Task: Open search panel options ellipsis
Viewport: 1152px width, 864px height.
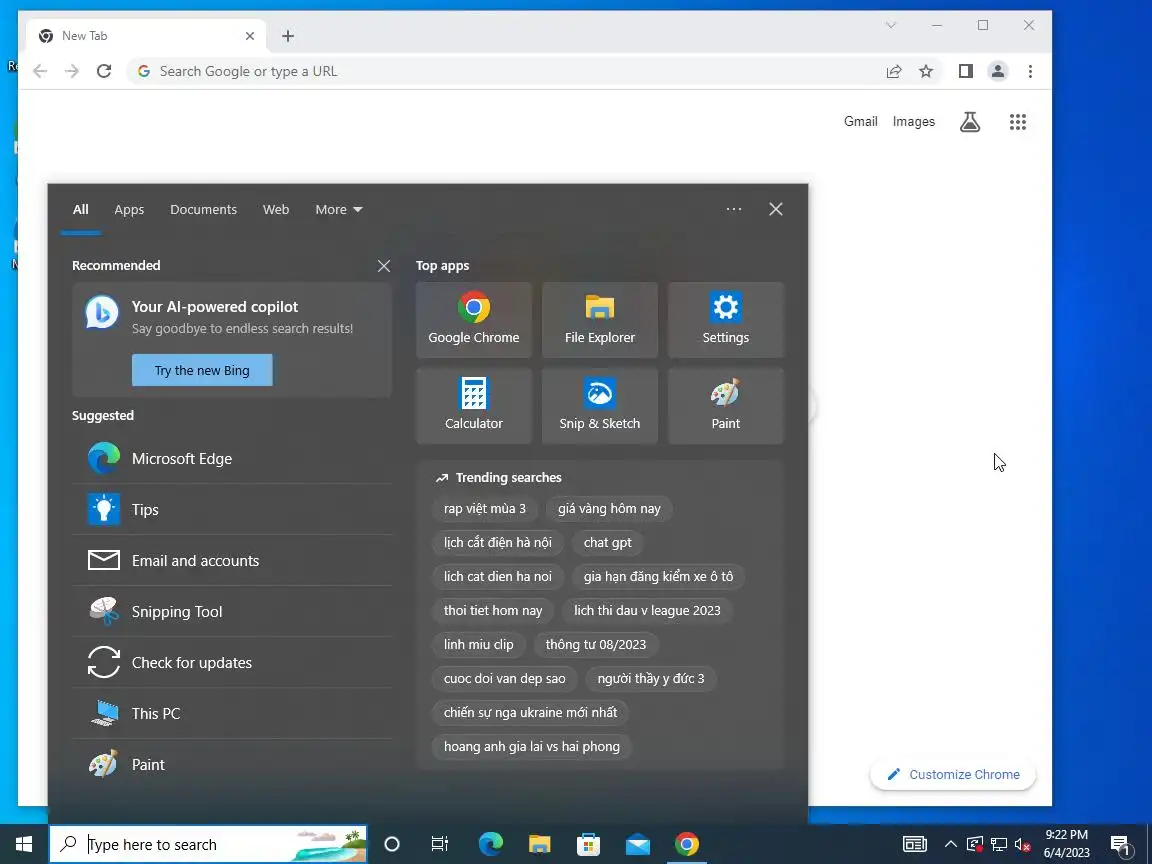Action: [x=733, y=209]
